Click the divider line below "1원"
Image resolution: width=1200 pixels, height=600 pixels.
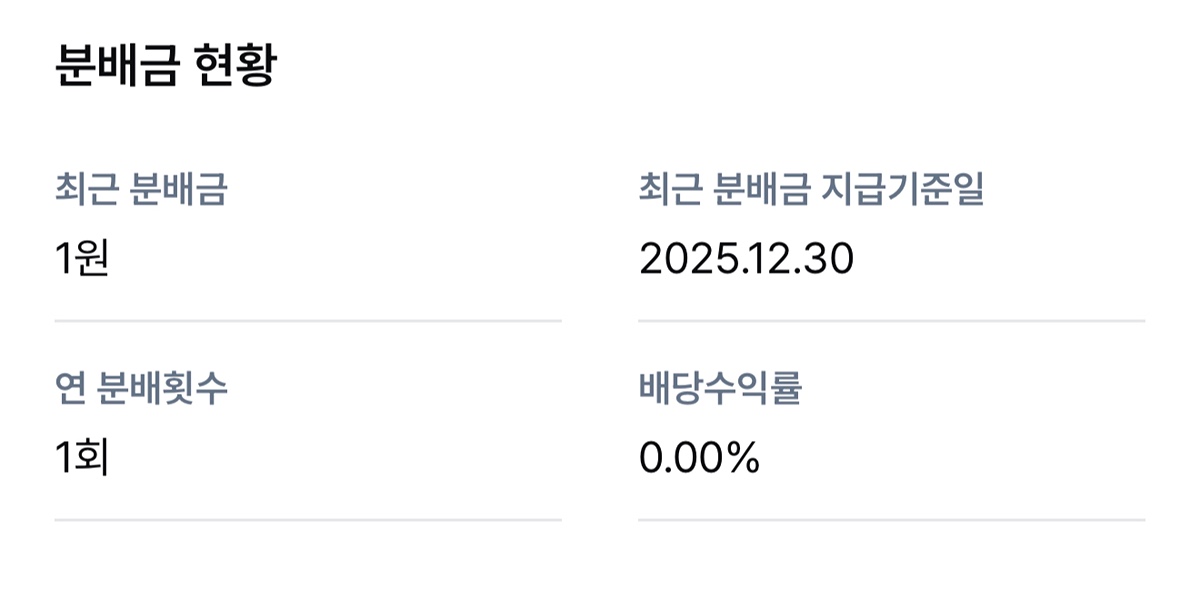(308, 321)
